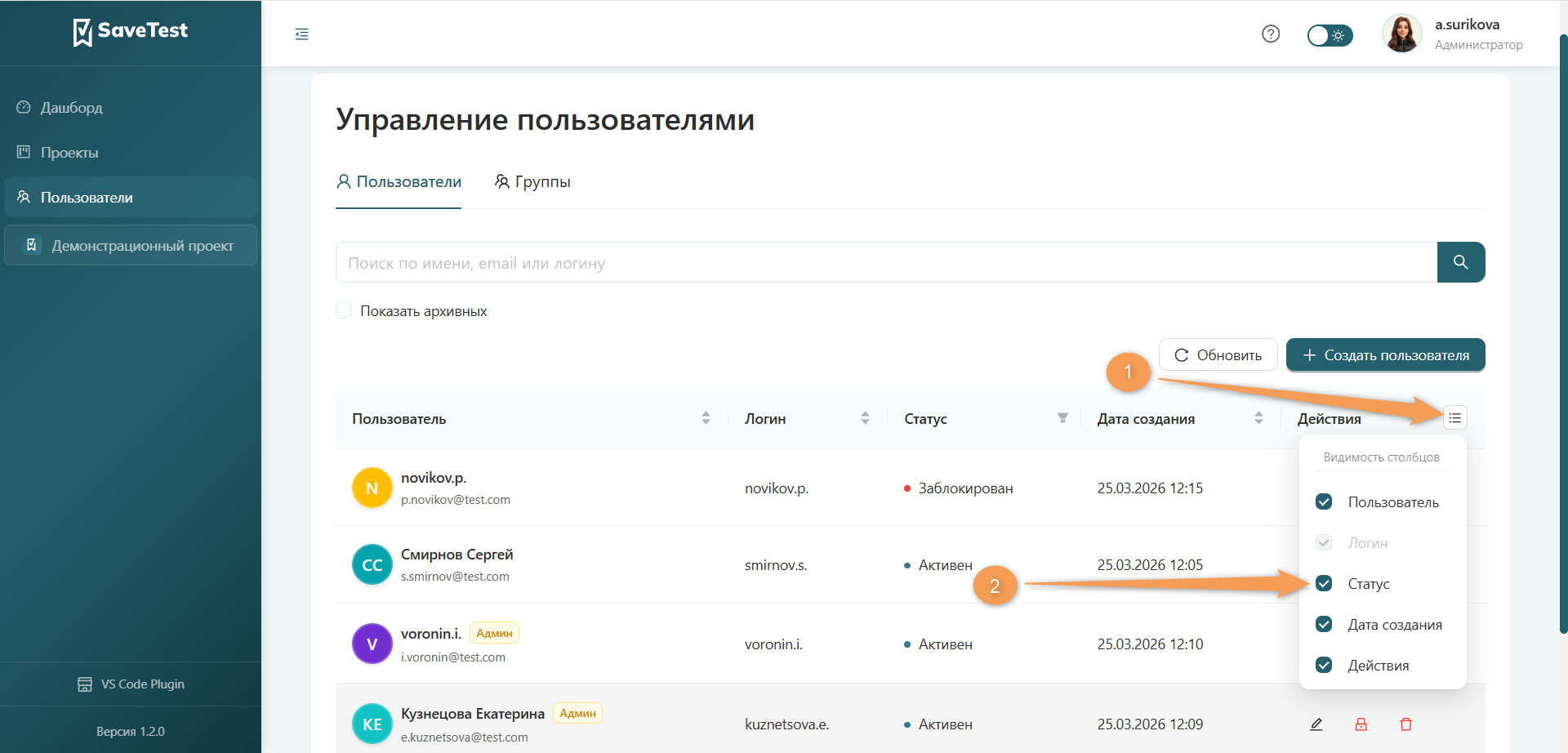Uncheck the Дата создания column checkbox
The width and height of the screenshot is (1568, 753).
(x=1324, y=624)
